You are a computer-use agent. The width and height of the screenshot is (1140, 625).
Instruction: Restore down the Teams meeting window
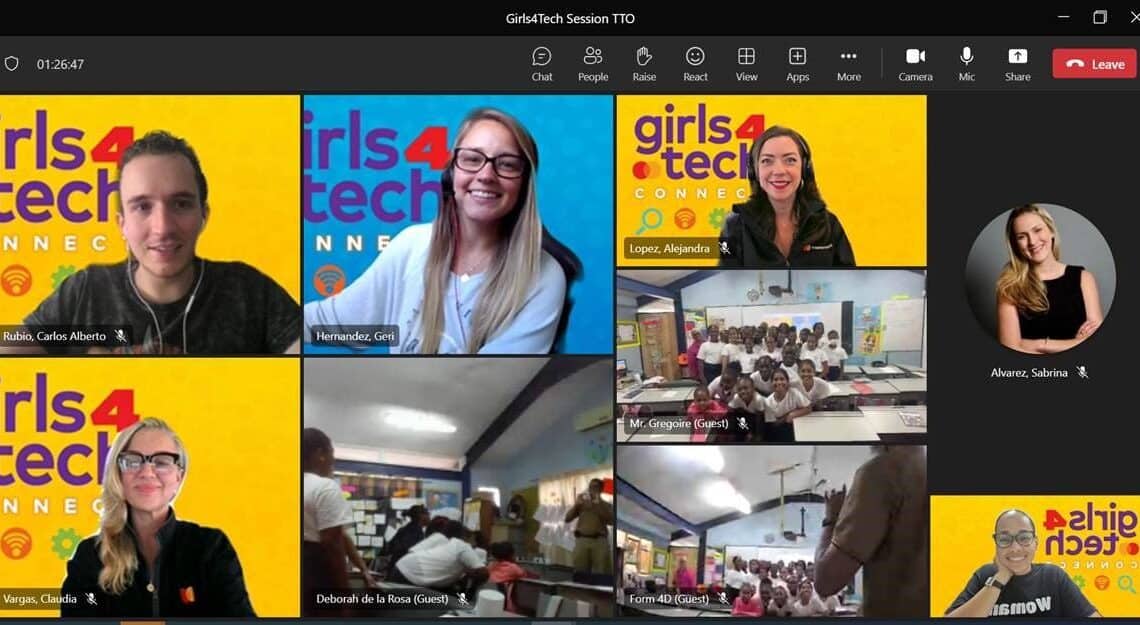click(x=1100, y=17)
